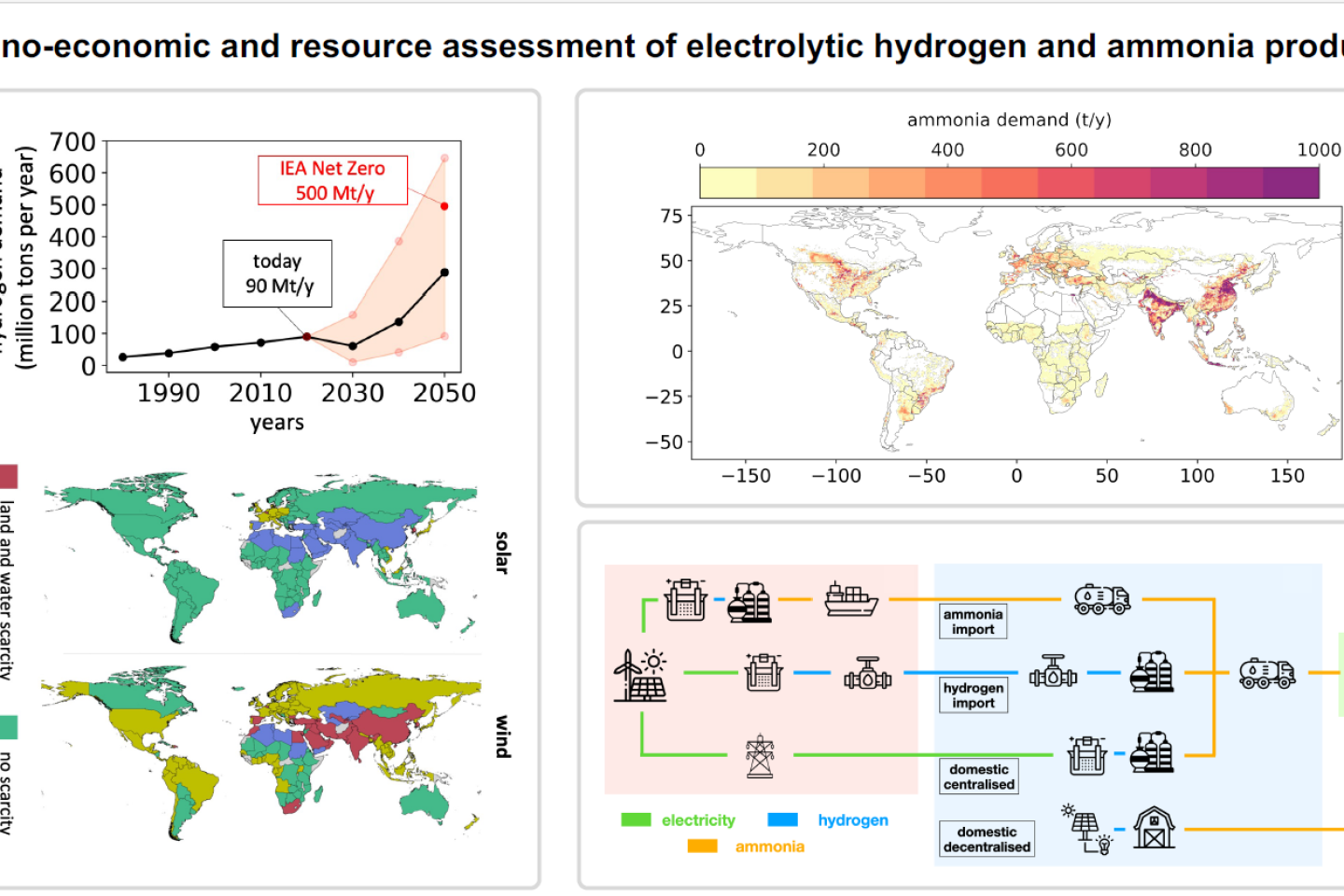Select the electrolyzer icon in the middle row
Screen dimensions: 1344x896
[763, 672]
